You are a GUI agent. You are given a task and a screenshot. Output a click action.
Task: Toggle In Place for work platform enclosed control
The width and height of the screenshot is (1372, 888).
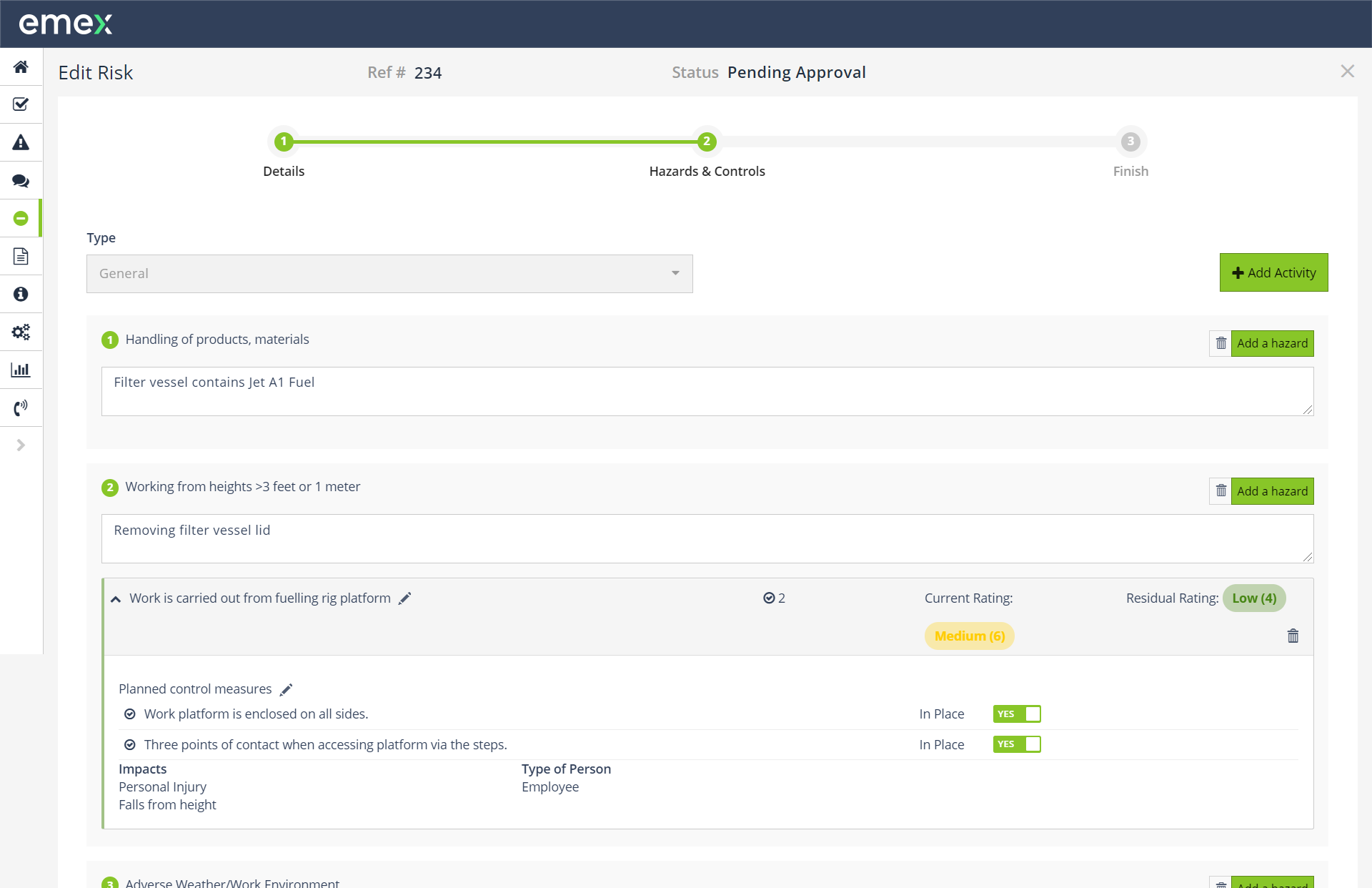coord(1017,714)
